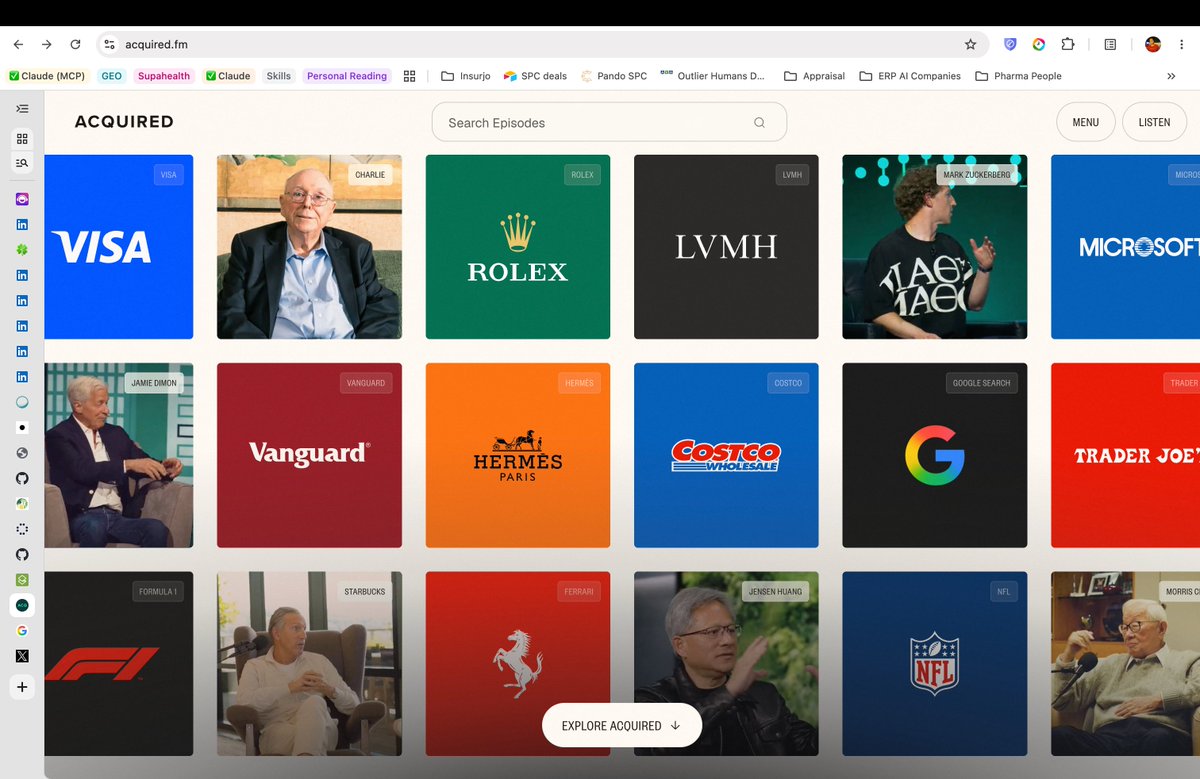Image resolution: width=1200 pixels, height=779 pixels.
Task: Open the Appraisal bookmark folder
Action: pyautogui.click(x=814, y=76)
